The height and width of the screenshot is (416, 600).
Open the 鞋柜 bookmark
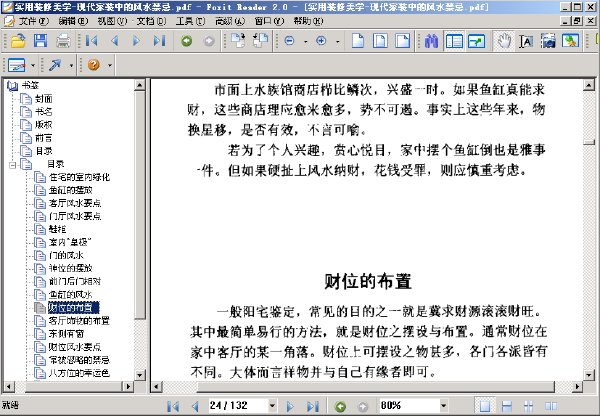tap(58, 229)
